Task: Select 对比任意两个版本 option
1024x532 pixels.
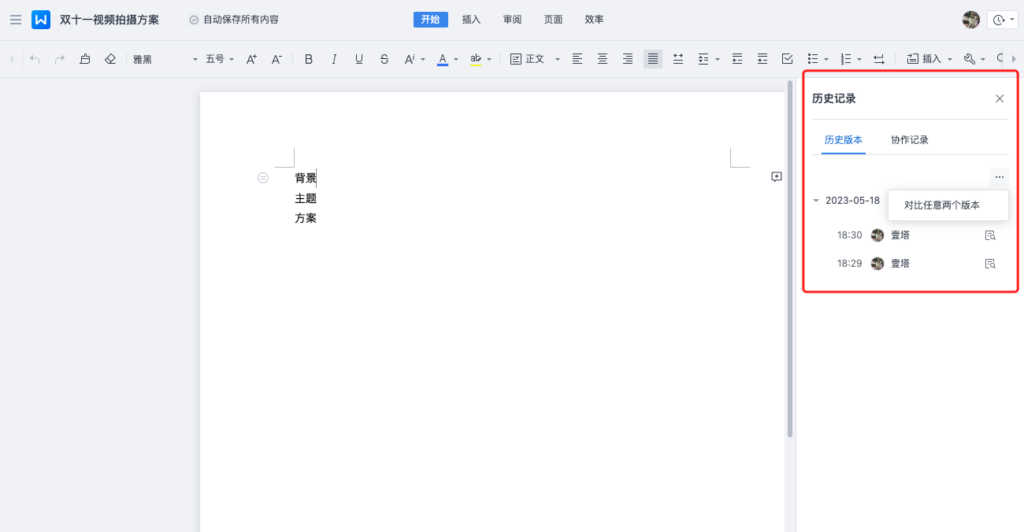Action: (x=942, y=205)
